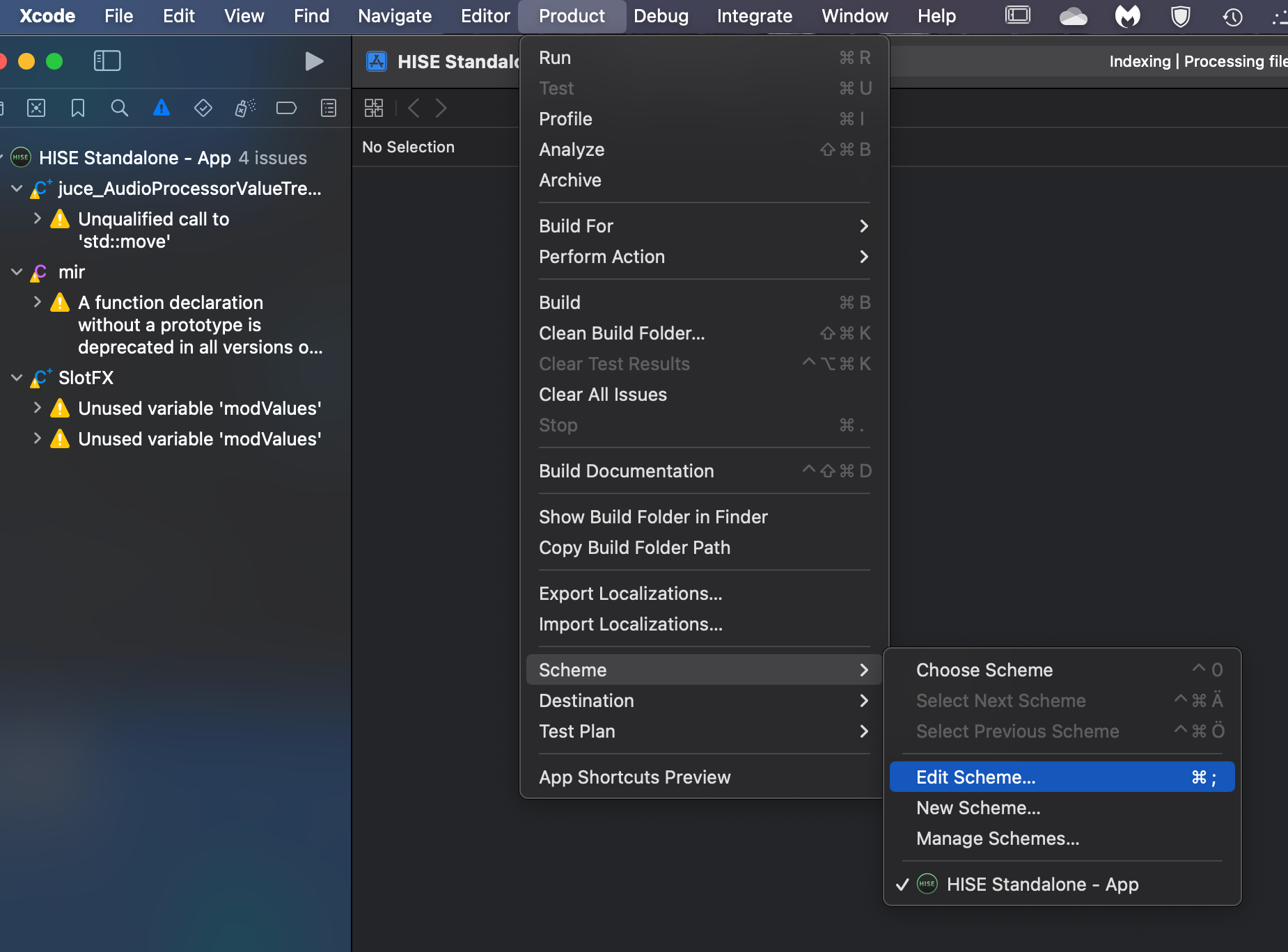Open the bookmark navigator icon
The width and height of the screenshot is (1288, 952).
78,108
